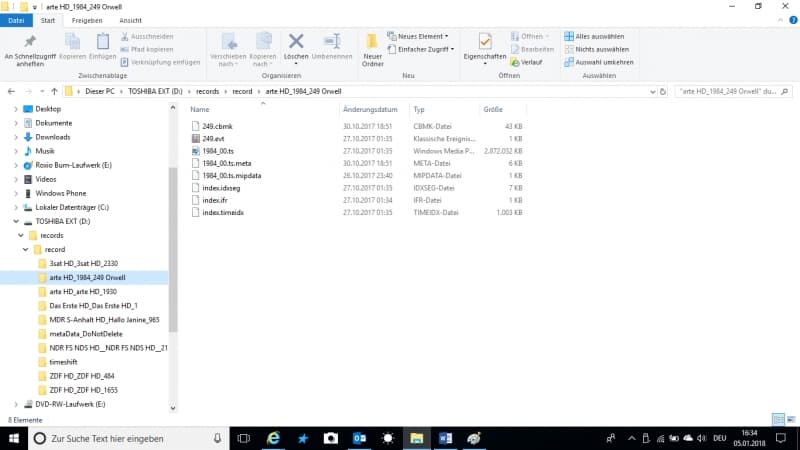800x450 pixels.
Task: Select file 1984_00.ts.meta
Action: click(x=227, y=163)
